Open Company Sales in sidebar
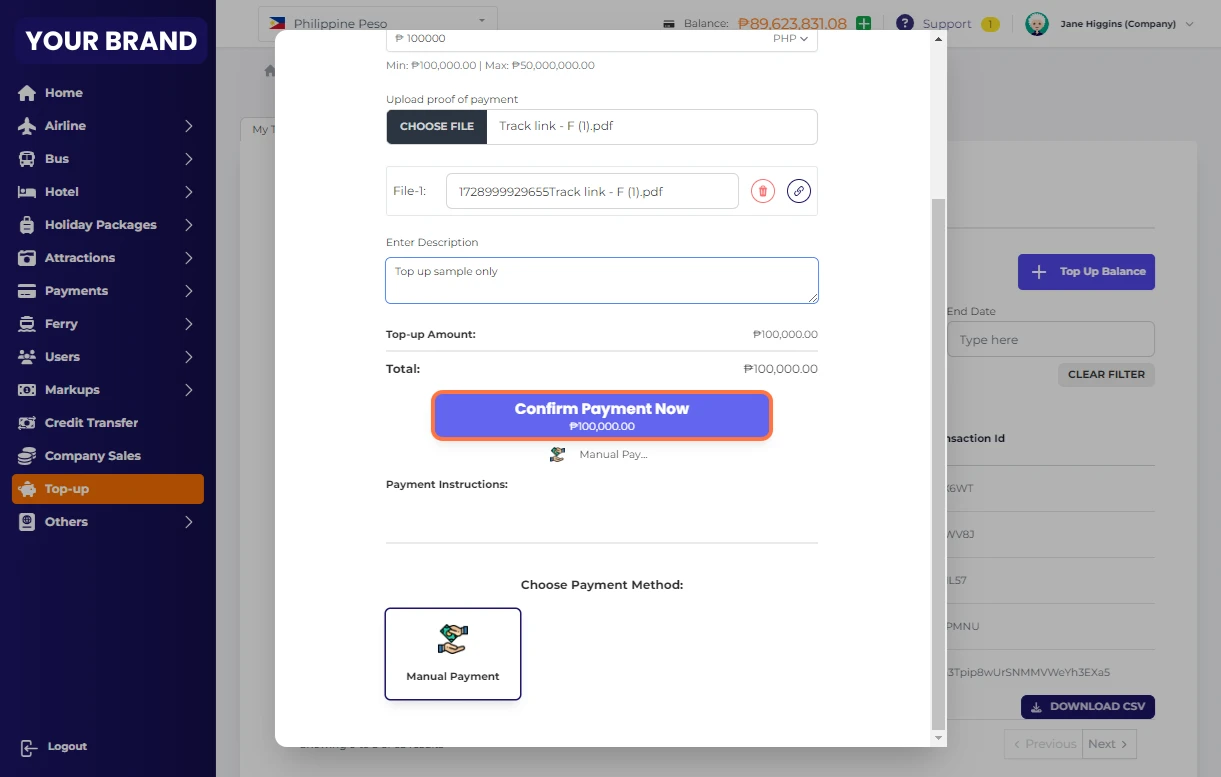Viewport: 1221px width, 777px height. coord(92,456)
